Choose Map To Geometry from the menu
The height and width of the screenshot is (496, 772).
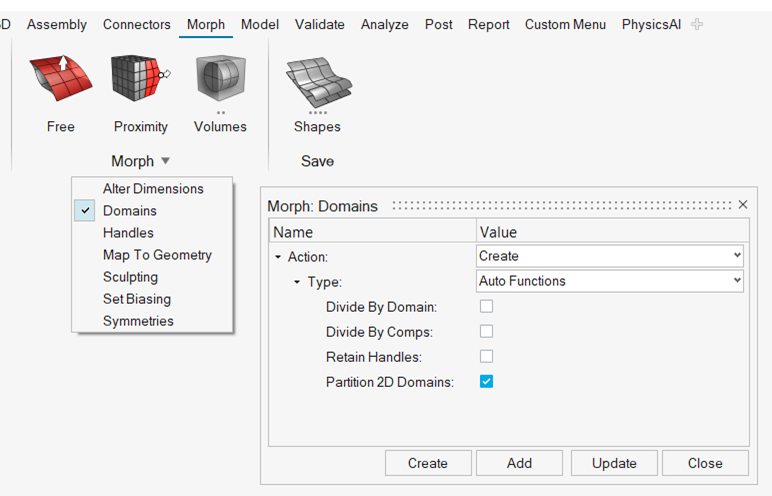tap(157, 255)
